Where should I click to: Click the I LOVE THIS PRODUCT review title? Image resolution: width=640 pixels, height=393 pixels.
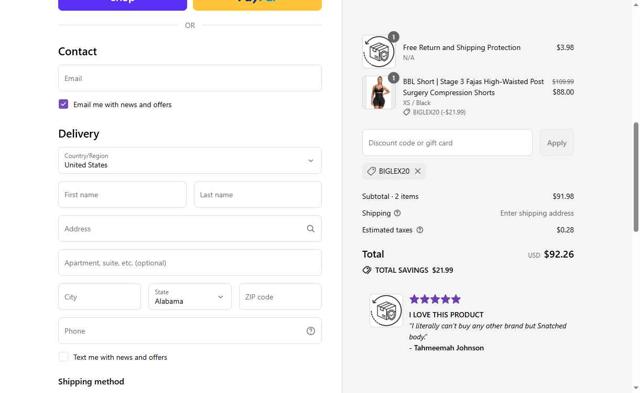[446, 315]
